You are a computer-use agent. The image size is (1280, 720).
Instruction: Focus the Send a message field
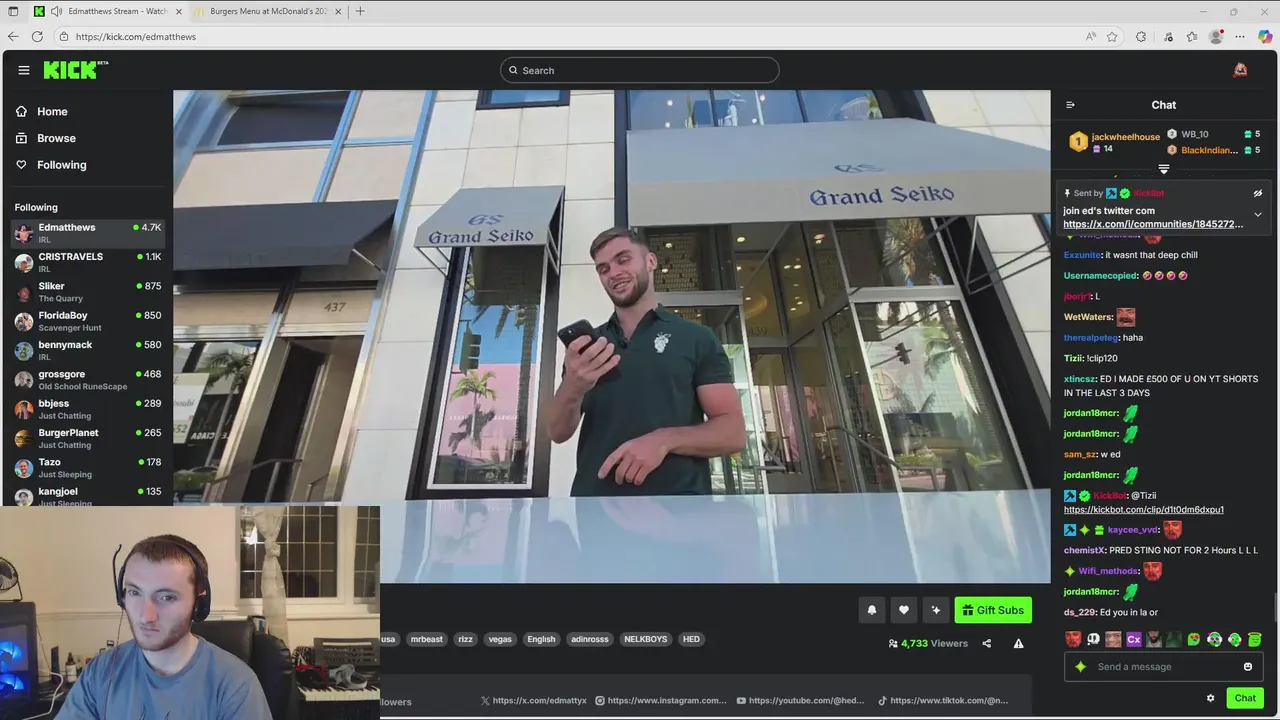[1164, 667]
